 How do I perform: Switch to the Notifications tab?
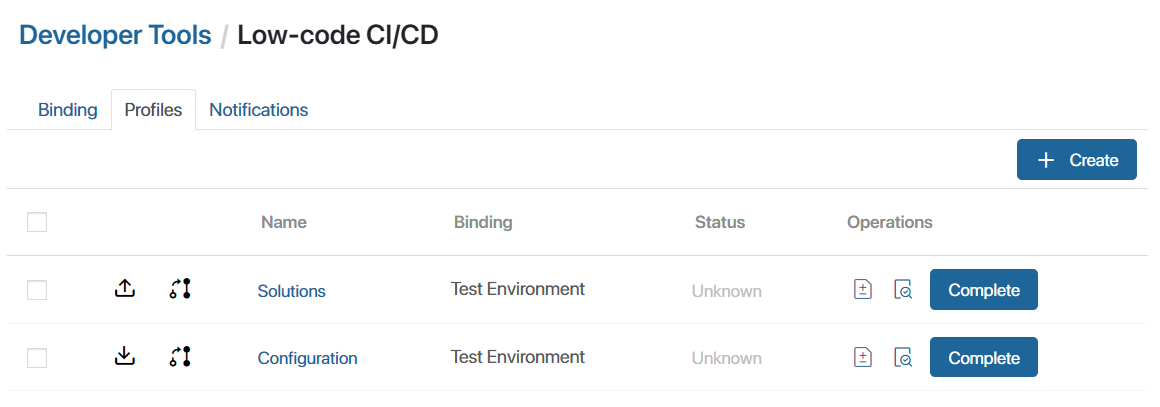pos(258,110)
